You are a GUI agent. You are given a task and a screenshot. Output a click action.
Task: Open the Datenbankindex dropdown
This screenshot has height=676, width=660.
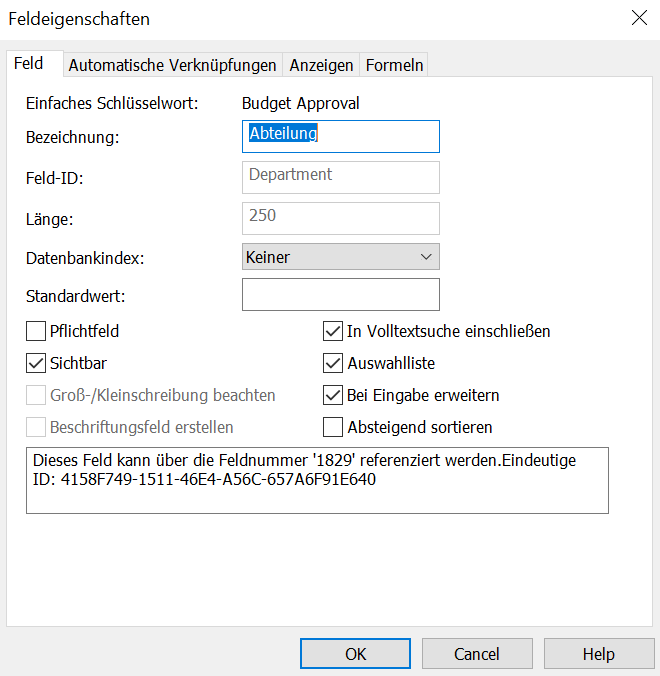point(341,257)
